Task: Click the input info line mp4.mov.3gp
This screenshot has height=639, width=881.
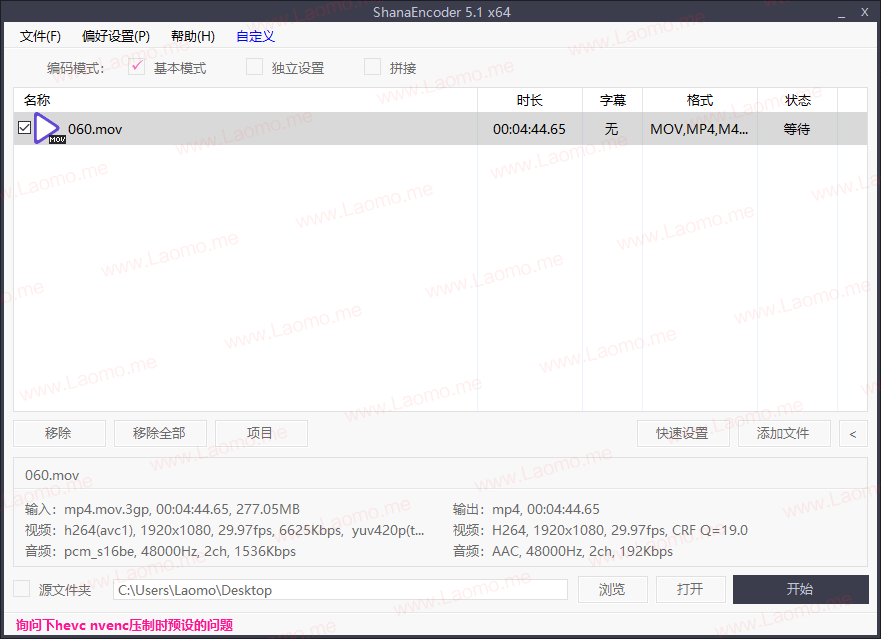Action: click(162, 509)
